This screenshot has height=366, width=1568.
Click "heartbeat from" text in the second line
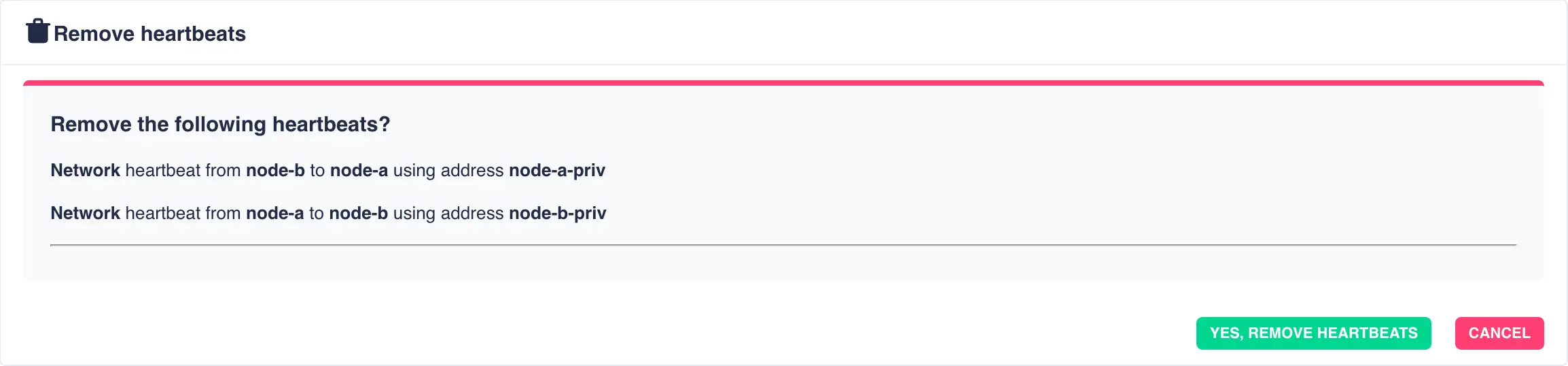183,213
